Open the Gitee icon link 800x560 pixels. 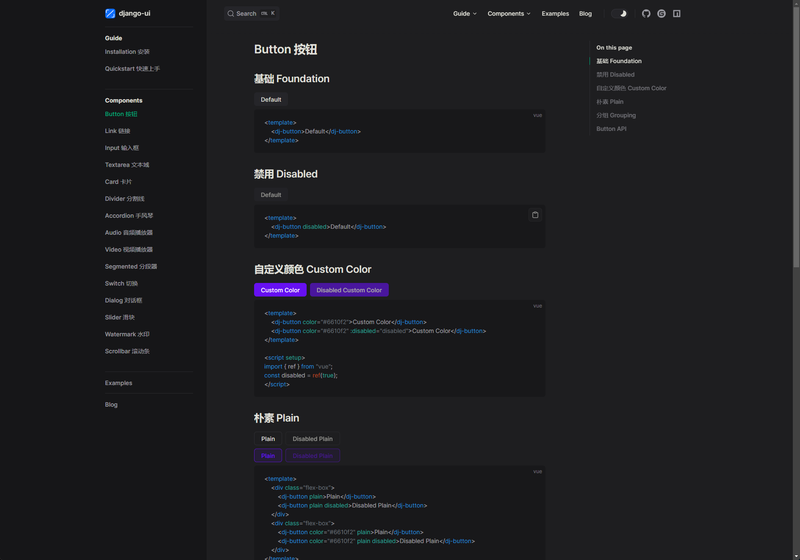(x=661, y=14)
